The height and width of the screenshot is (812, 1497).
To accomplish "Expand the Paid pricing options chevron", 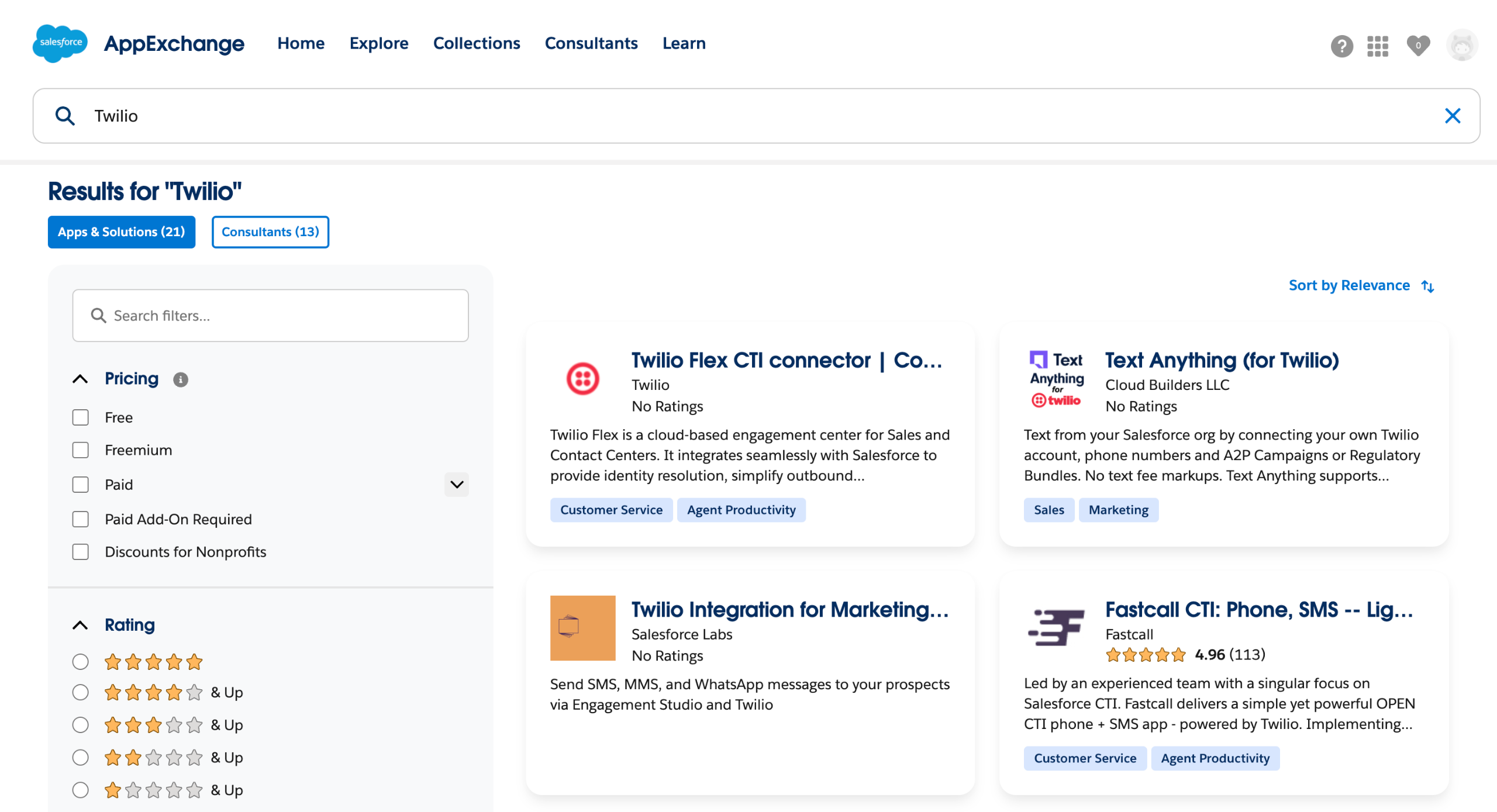I will pyautogui.click(x=457, y=485).
